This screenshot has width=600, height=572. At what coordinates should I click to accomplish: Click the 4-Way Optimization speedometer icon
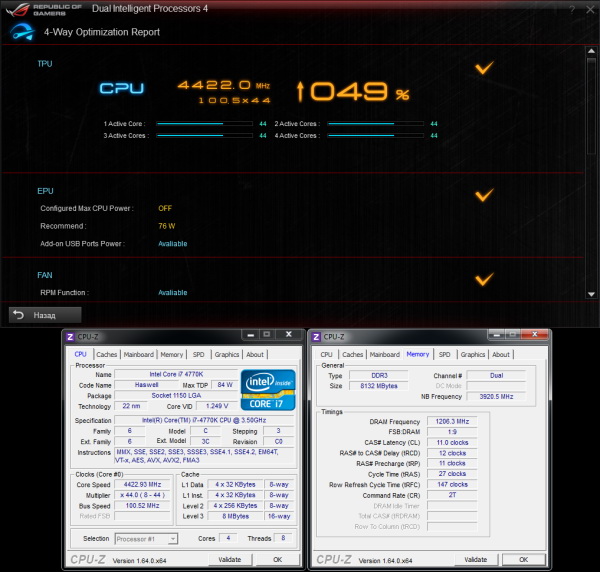click(x=22, y=32)
